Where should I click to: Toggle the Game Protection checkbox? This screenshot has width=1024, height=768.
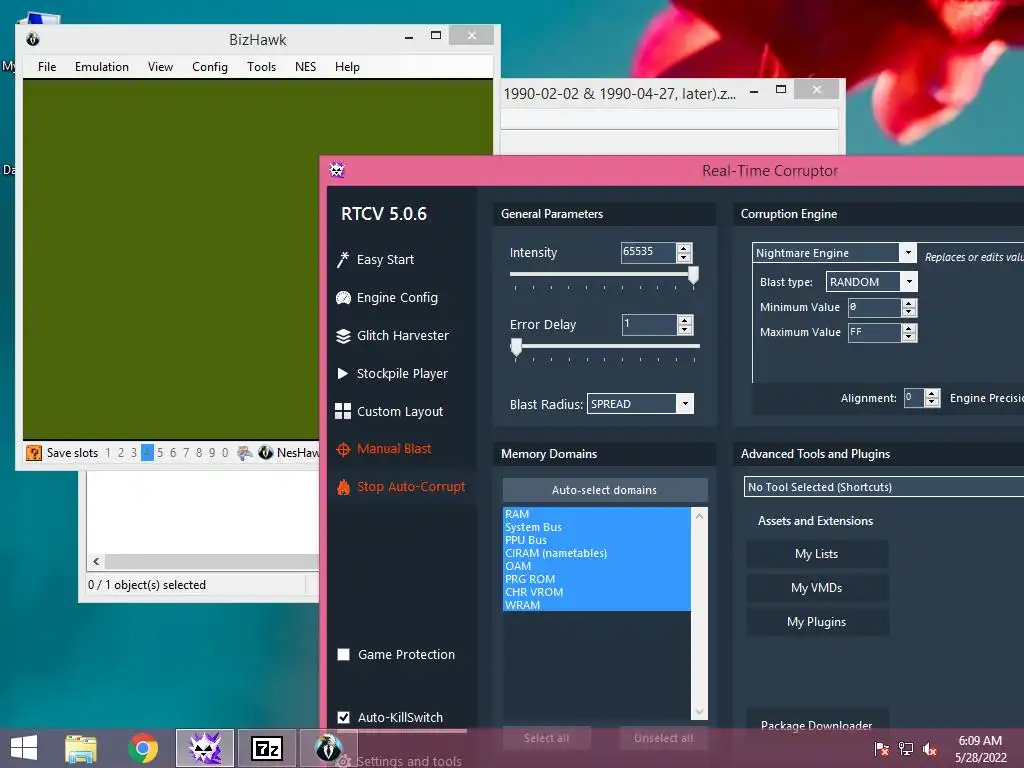pos(344,654)
